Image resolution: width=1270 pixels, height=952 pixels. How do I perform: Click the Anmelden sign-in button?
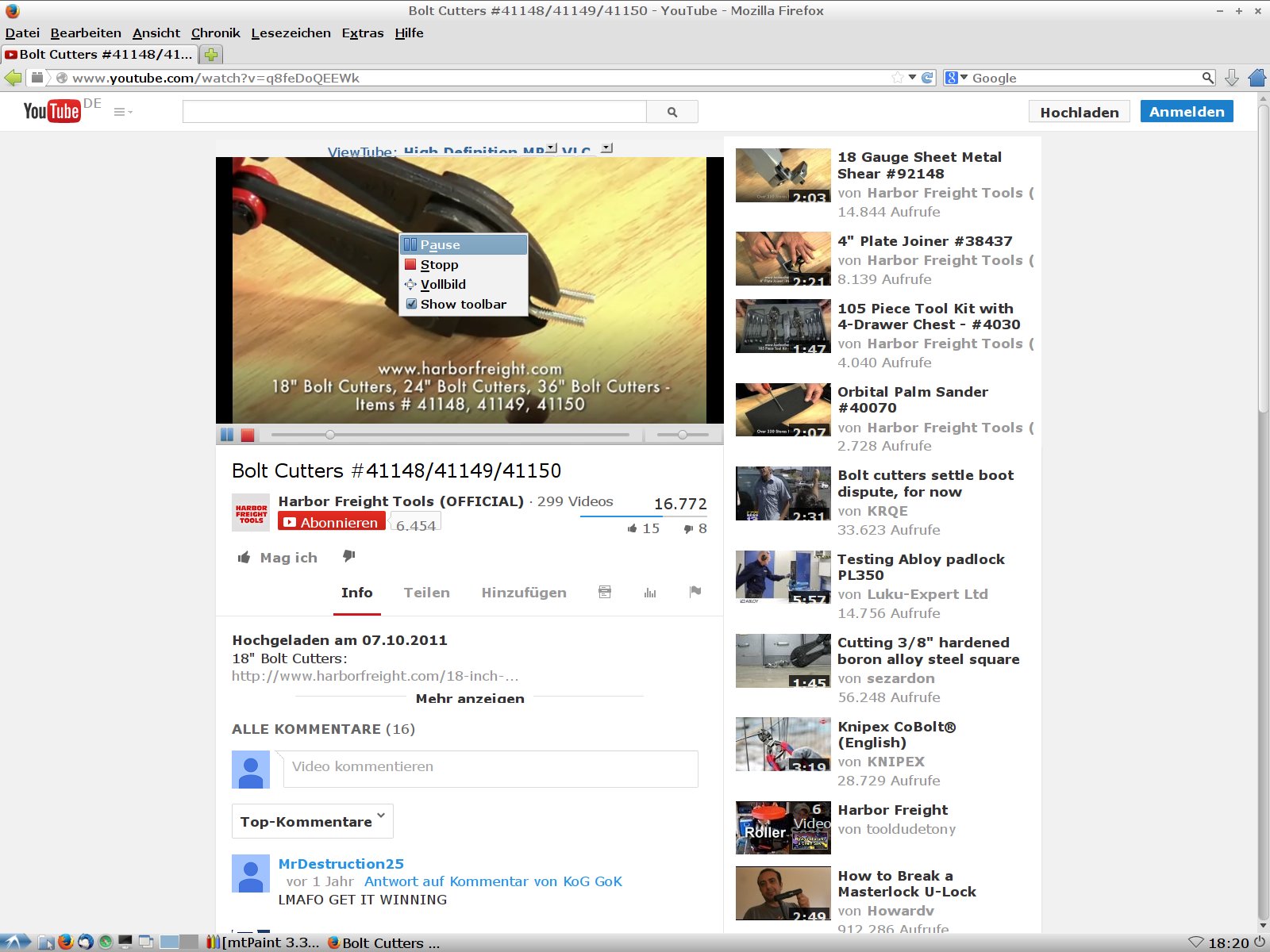(1186, 112)
